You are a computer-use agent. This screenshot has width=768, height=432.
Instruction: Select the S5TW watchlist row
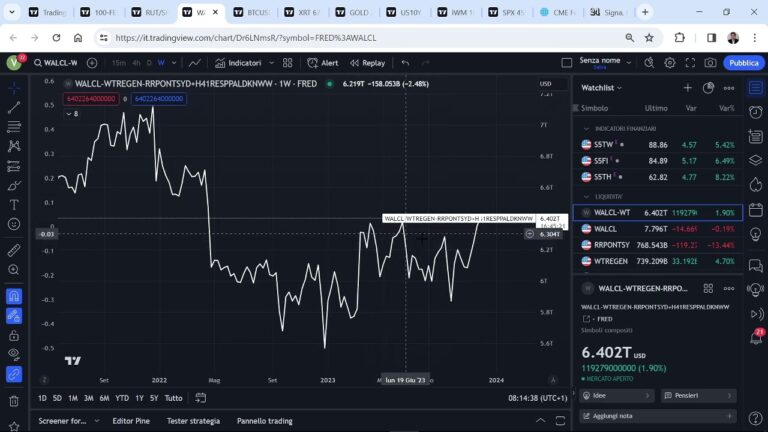[658, 144]
